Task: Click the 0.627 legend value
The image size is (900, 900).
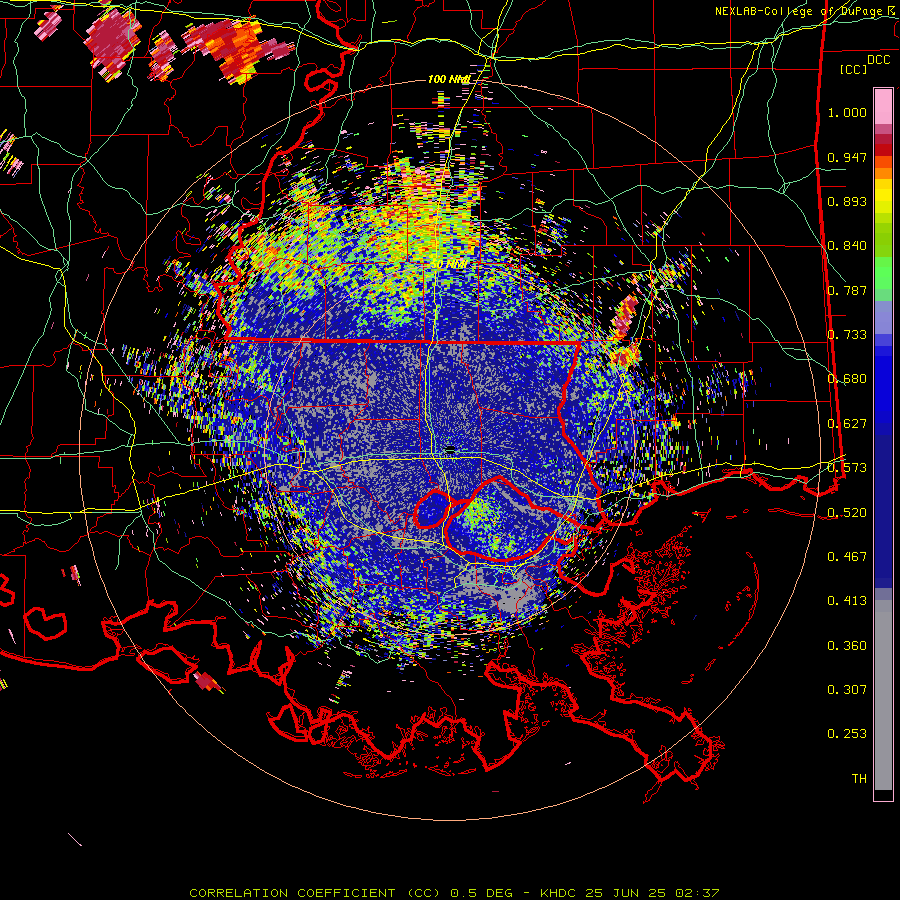Action: [x=847, y=424]
